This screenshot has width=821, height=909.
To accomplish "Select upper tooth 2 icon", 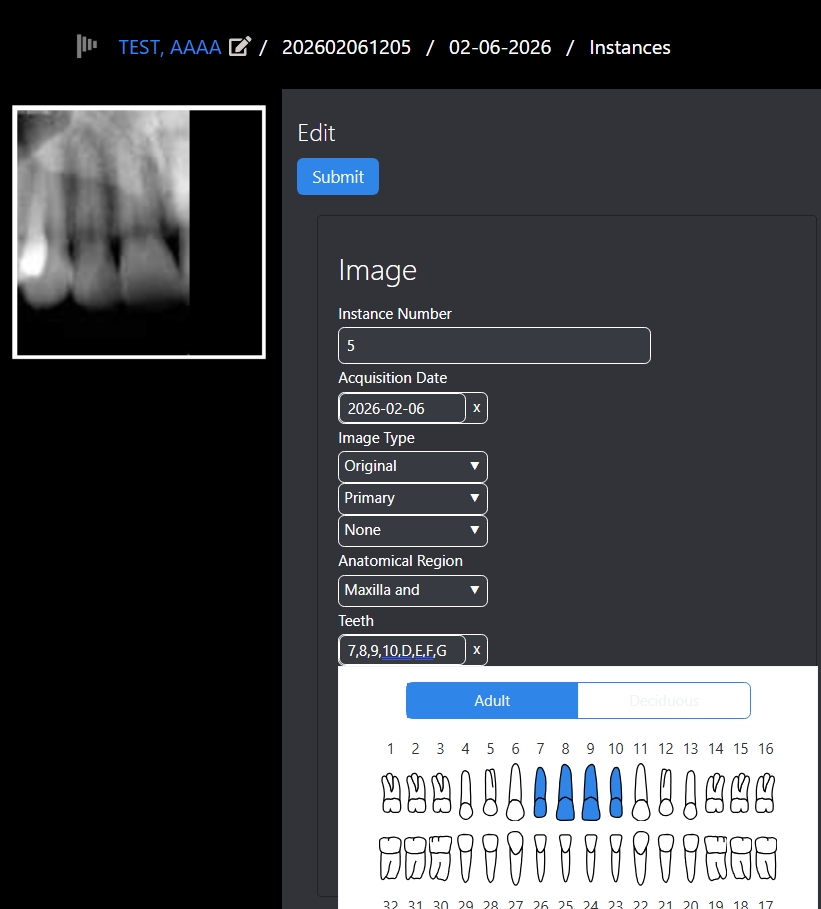I will pos(416,792).
